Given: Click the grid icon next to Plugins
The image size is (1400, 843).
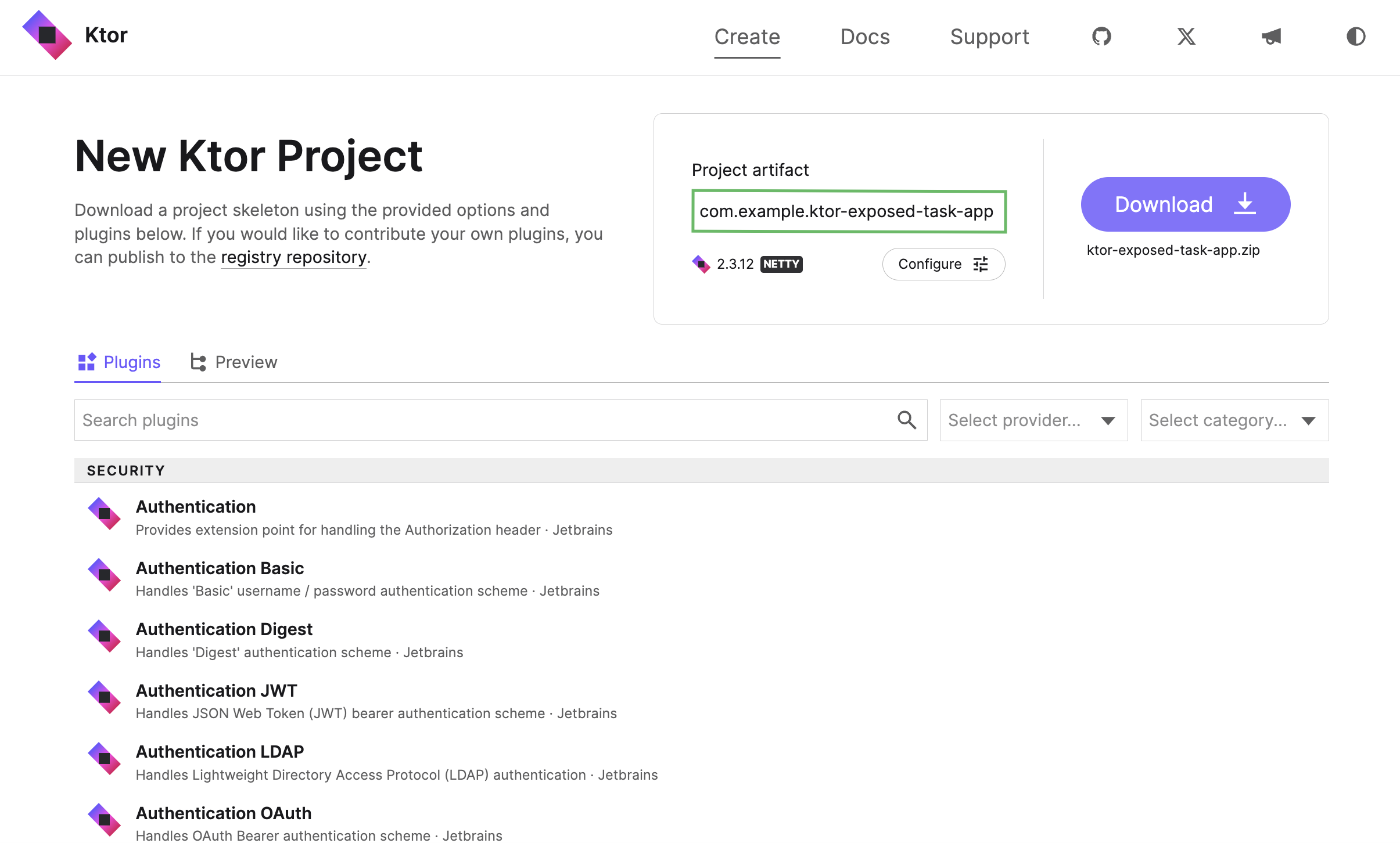Looking at the screenshot, I should click(x=87, y=362).
